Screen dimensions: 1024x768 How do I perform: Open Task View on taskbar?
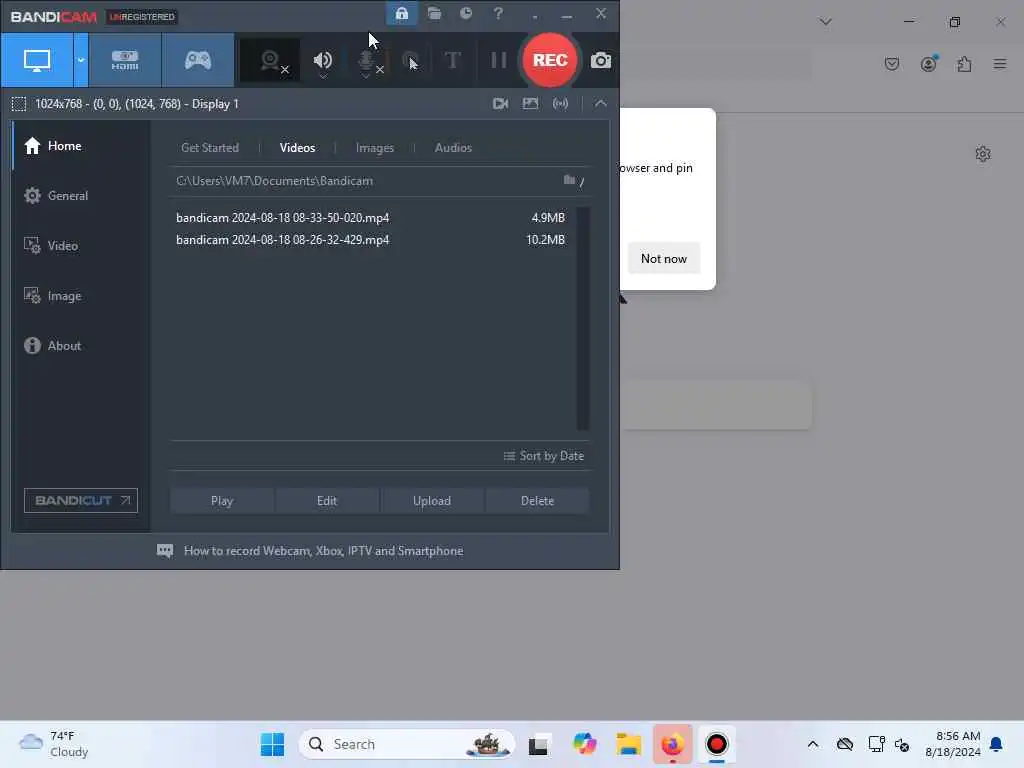[x=538, y=744]
